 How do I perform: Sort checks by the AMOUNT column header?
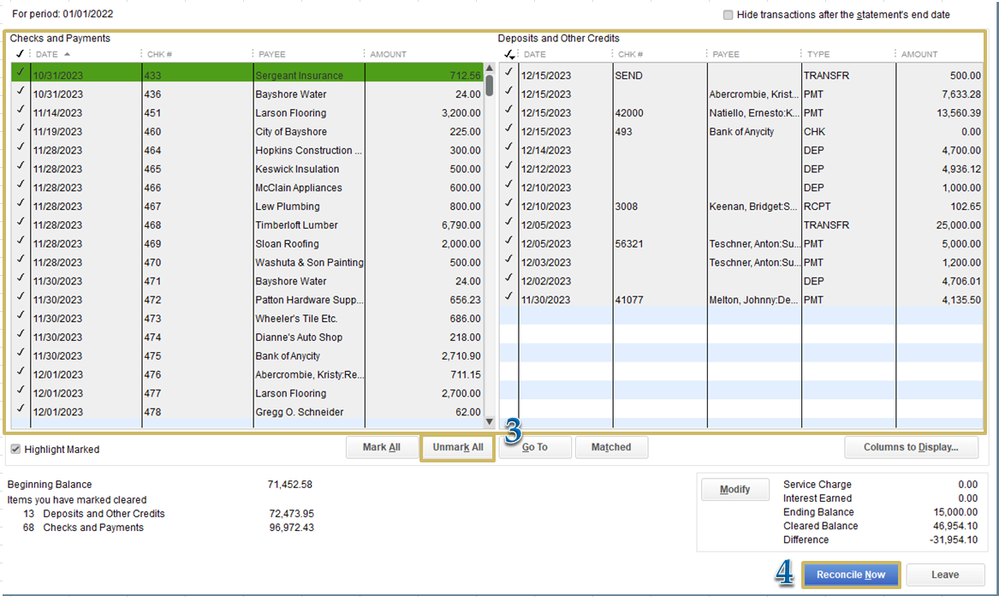click(x=388, y=54)
